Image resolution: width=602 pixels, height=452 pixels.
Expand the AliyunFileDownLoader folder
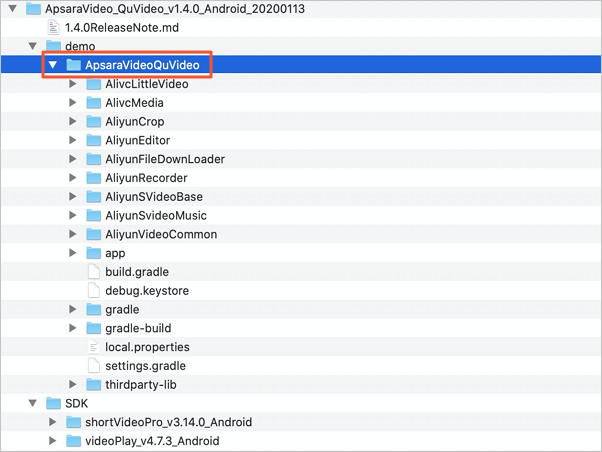click(73, 159)
